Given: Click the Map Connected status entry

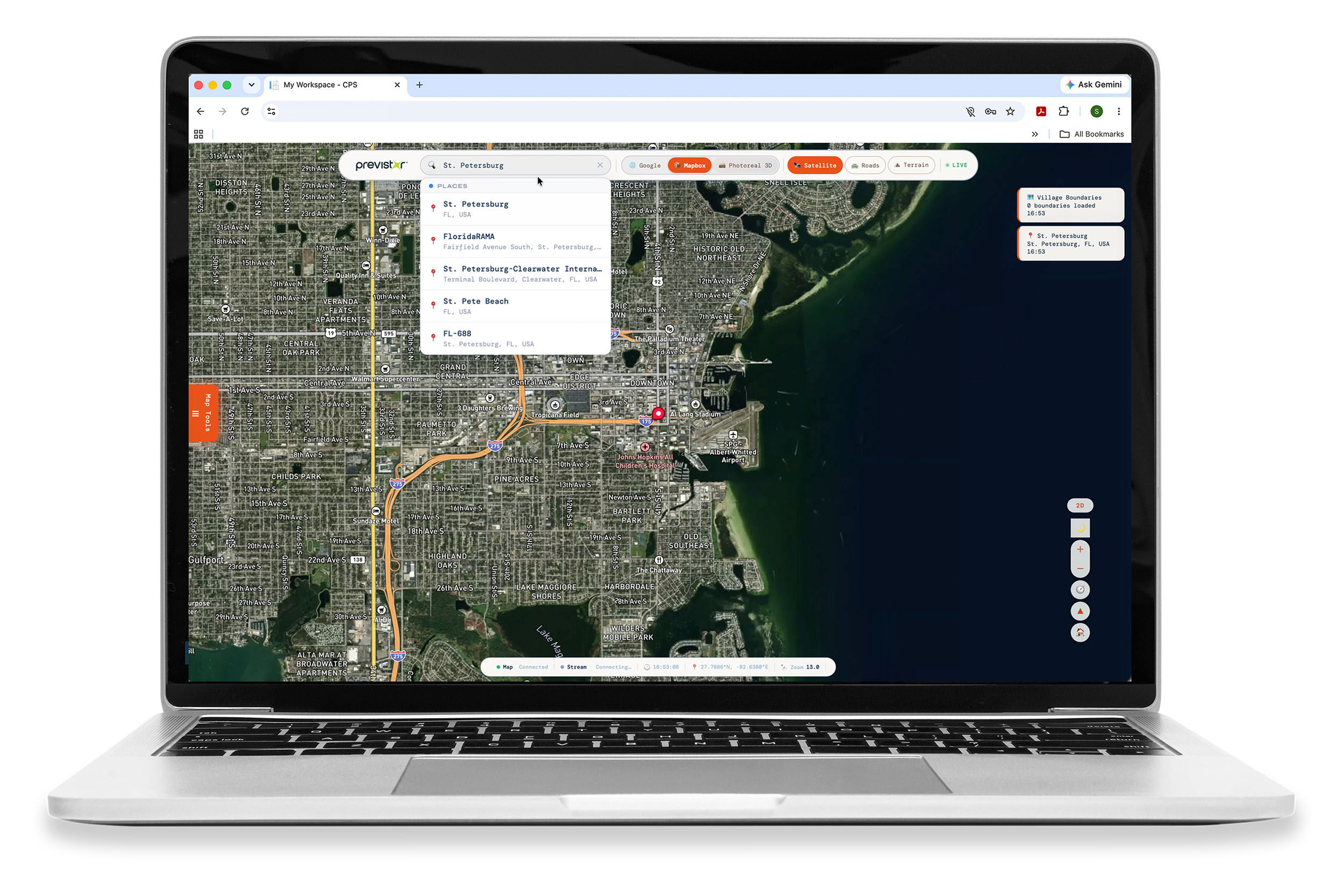Looking at the screenshot, I should [523, 668].
